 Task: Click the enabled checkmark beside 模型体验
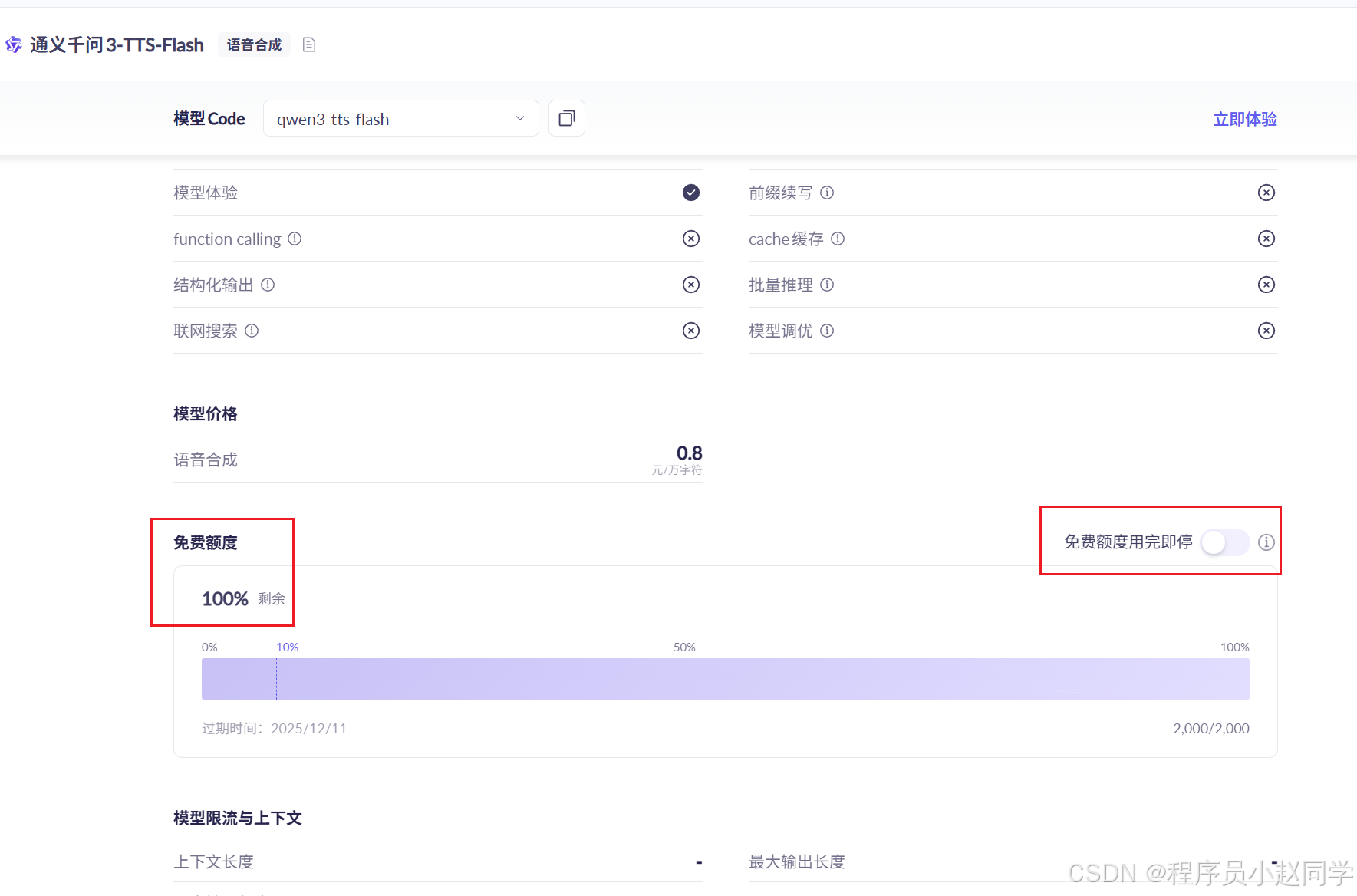point(690,193)
